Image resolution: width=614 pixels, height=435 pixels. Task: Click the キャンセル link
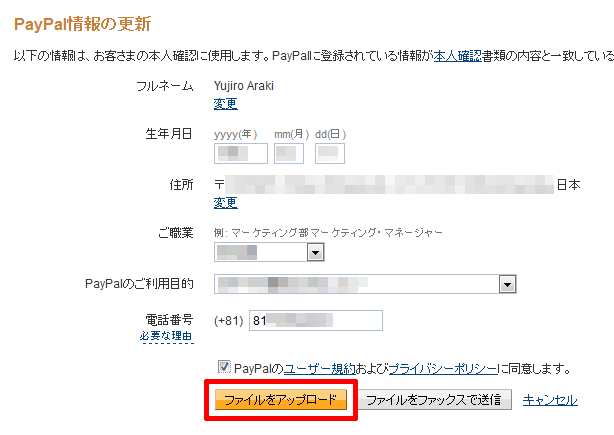[x=550, y=400]
